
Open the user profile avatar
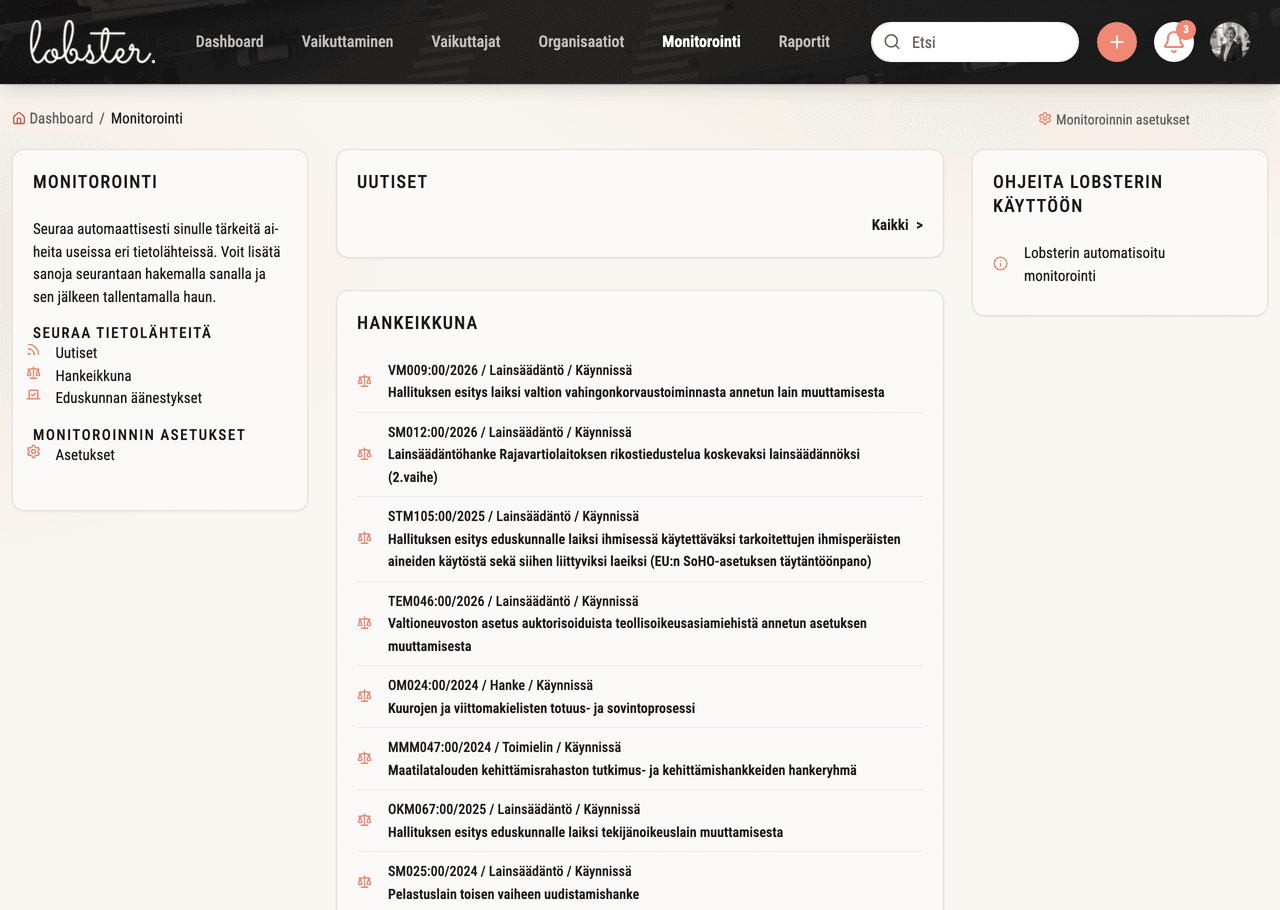click(x=1230, y=42)
